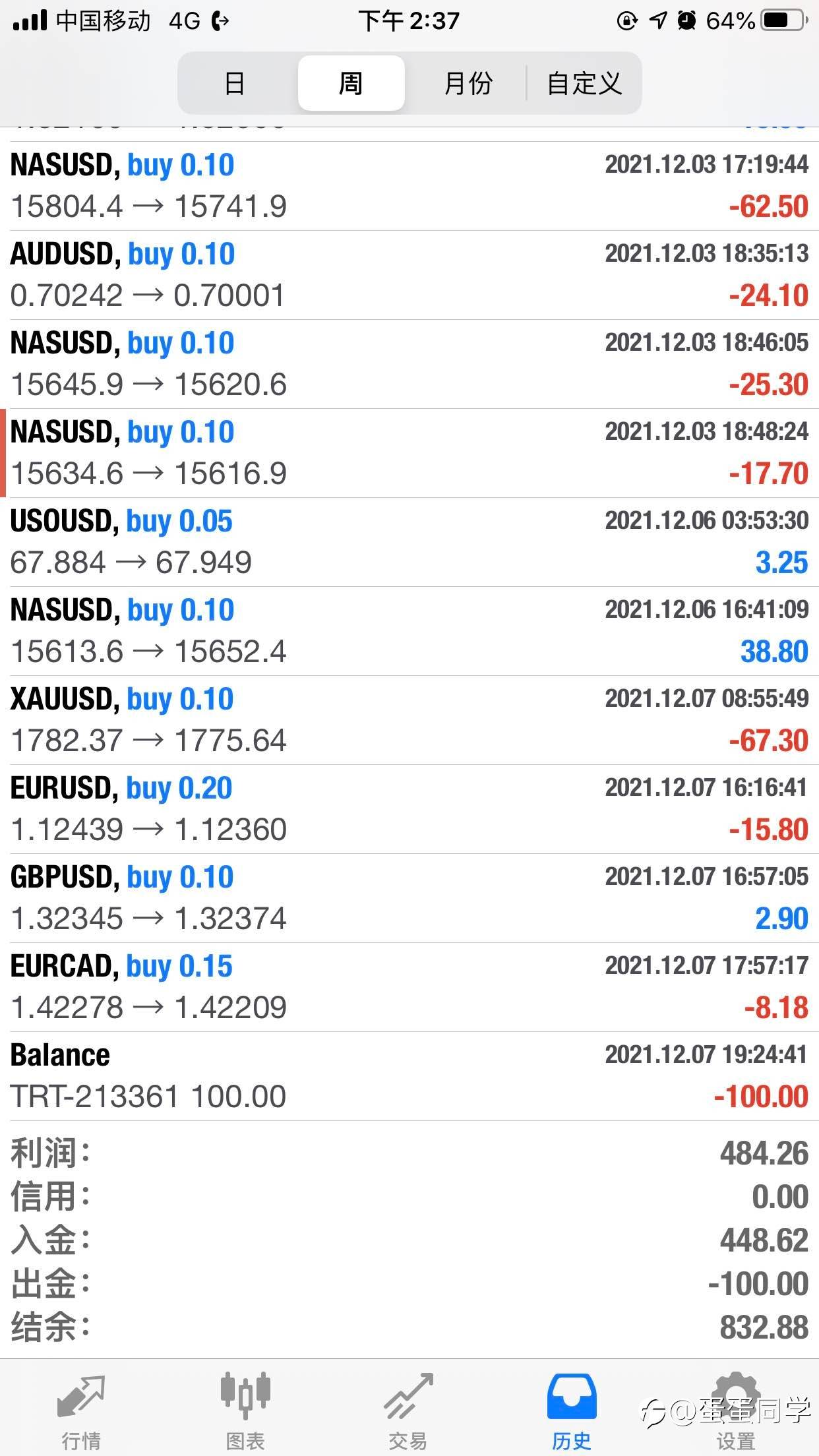Select the AUDUSD buy 0.10 trade row
This screenshot has height=1456, width=819.
(x=409, y=275)
